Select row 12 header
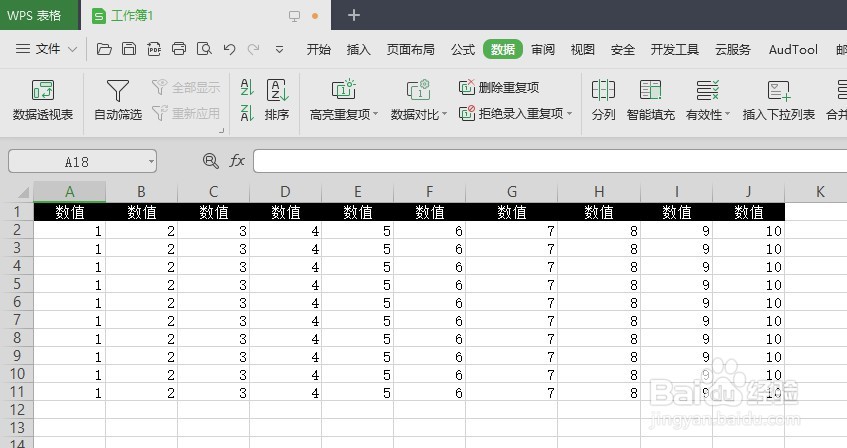 coord(17,410)
